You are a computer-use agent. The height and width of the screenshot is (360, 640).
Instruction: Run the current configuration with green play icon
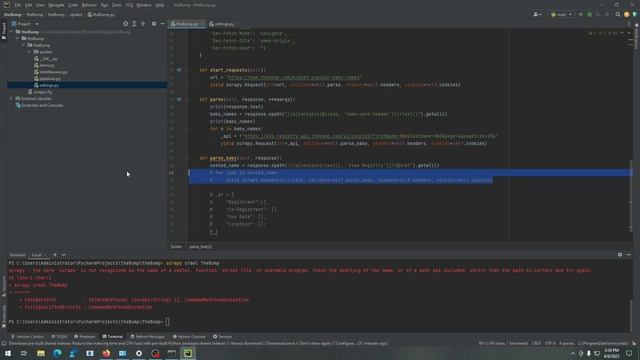[x=581, y=14]
